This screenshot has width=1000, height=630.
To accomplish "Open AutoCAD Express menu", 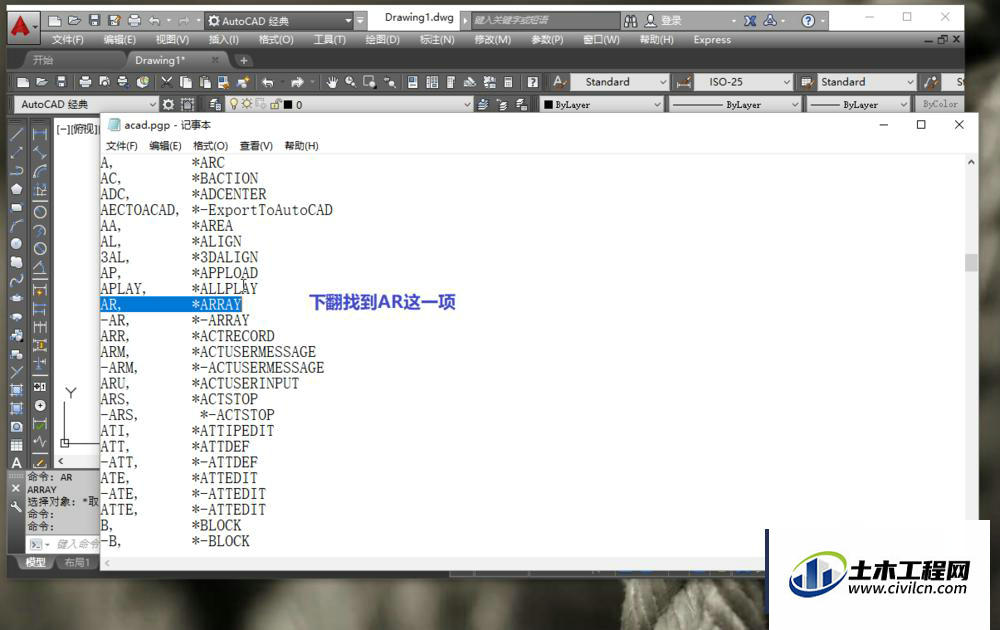I will click(x=712, y=40).
